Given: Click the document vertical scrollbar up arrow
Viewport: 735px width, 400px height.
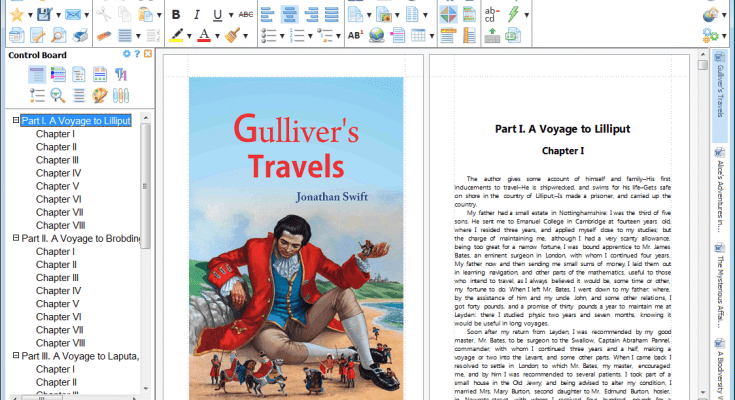Looking at the screenshot, I should point(702,54).
